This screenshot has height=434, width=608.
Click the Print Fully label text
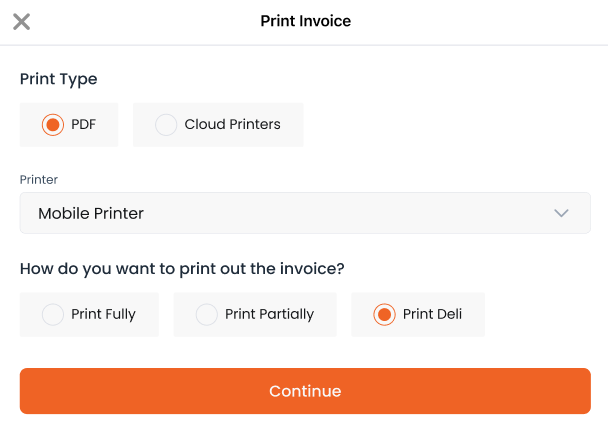tap(103, 314)
